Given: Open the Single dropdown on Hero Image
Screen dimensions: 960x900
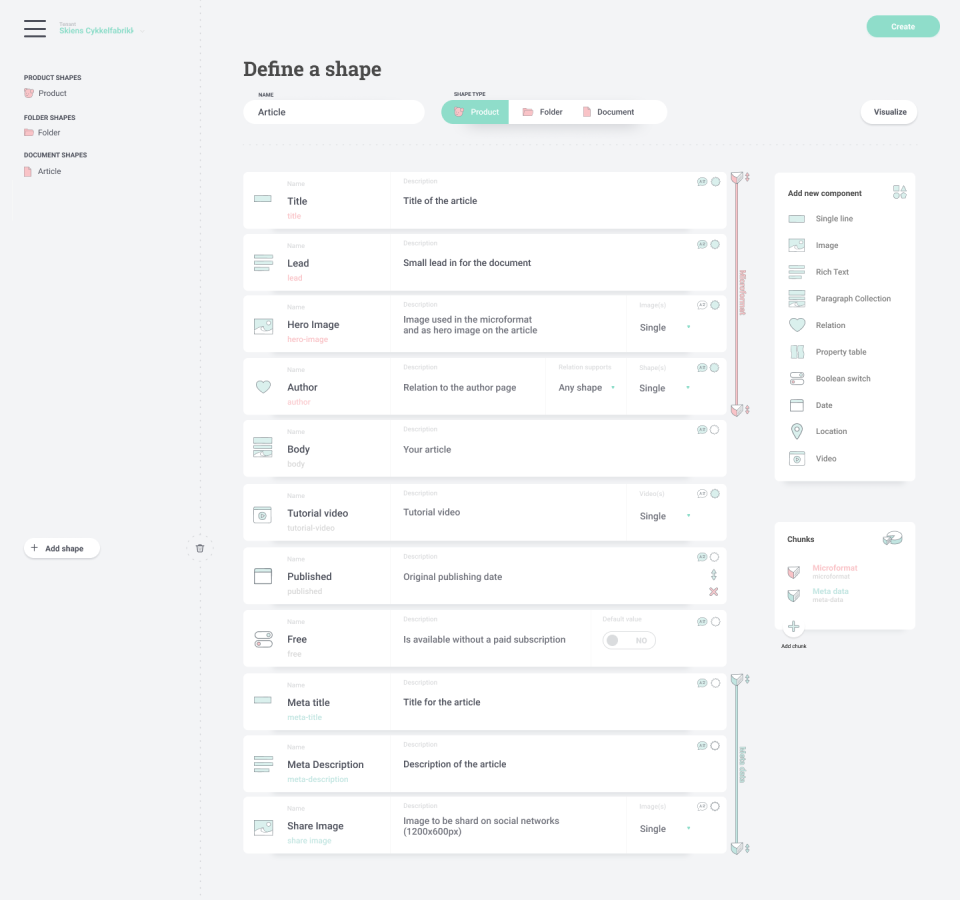Looking at the screenshot, I should [x=657, y=327].
